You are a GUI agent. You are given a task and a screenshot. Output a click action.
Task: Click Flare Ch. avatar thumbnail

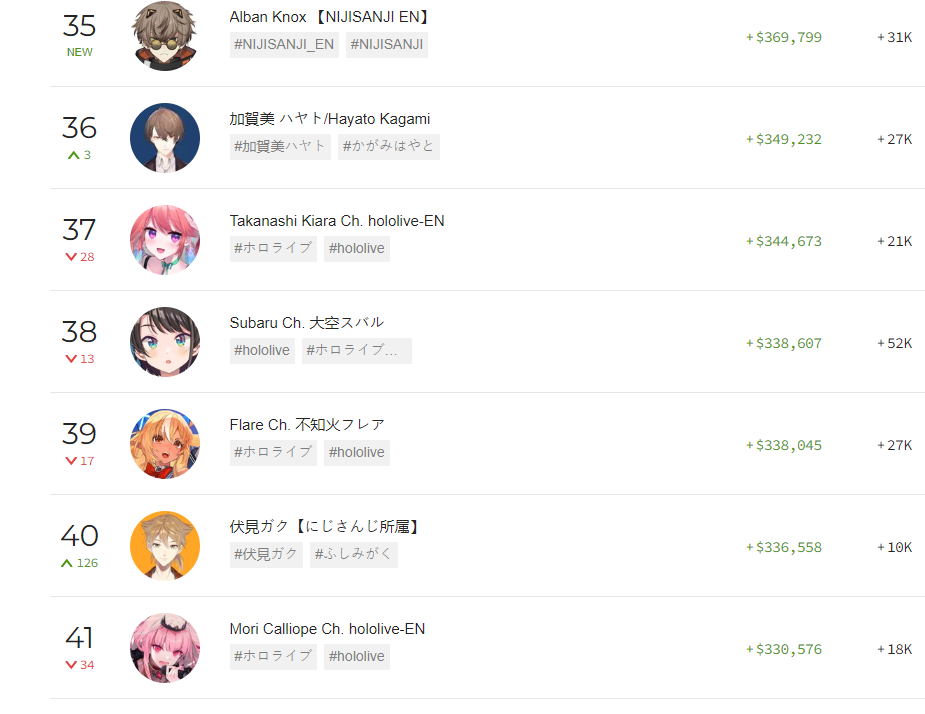[165, 444]
